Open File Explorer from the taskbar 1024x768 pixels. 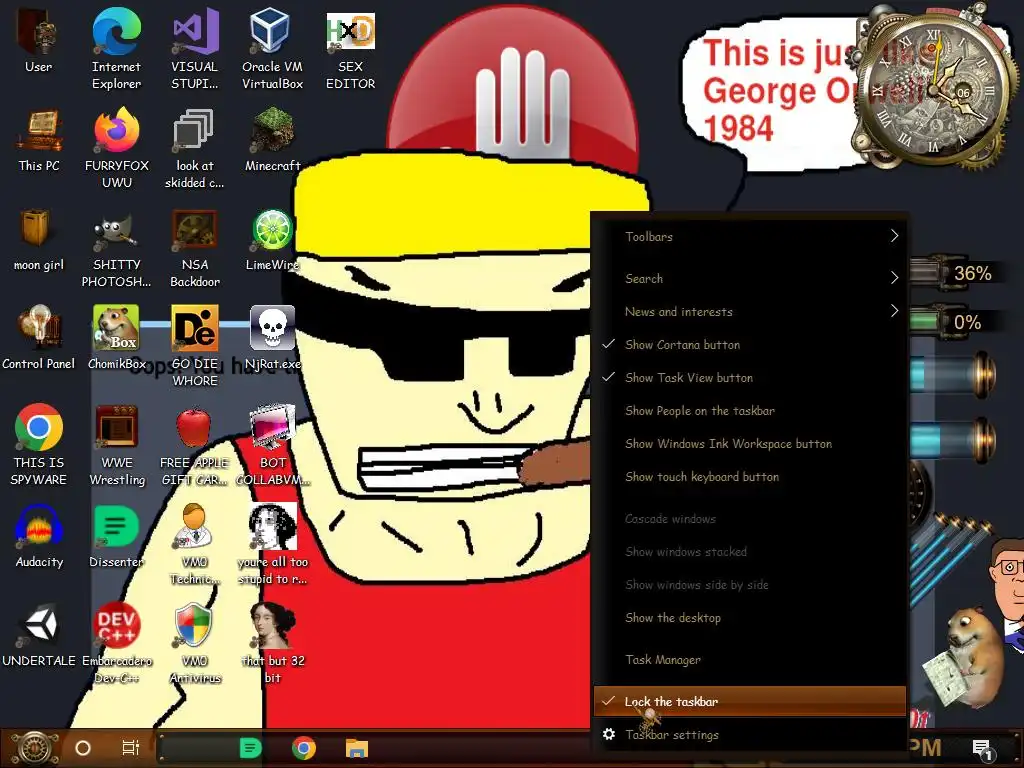(357, 748)
